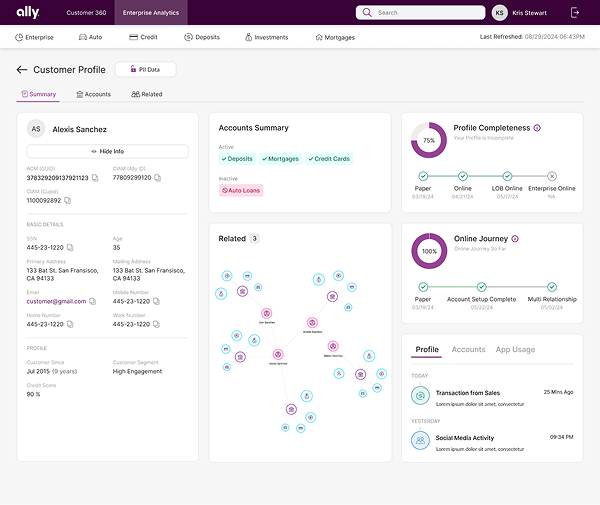The width and height of the screenshot is (600, 505).
Task: Open the Customer 360 tab
Action: (86, 13)
